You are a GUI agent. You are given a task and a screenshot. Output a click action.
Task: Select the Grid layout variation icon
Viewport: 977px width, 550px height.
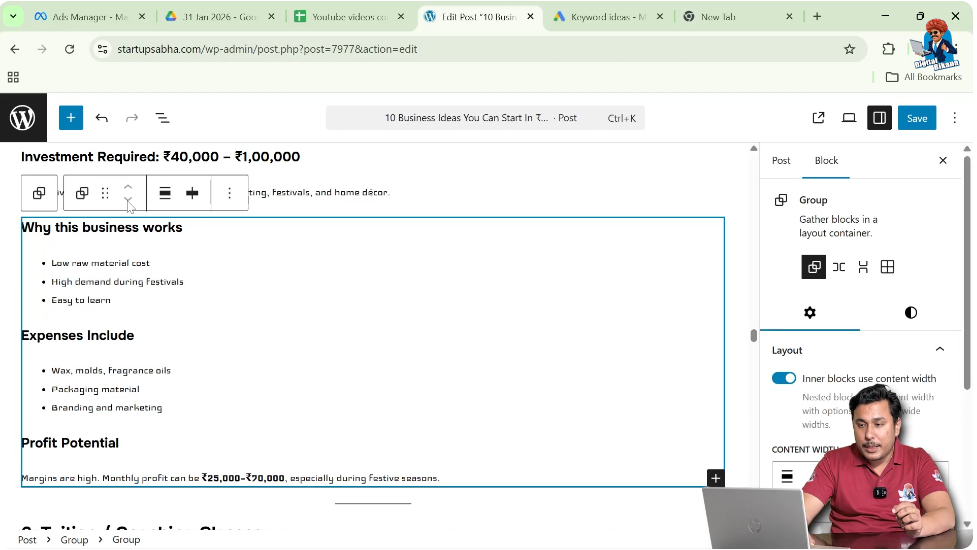887,267
